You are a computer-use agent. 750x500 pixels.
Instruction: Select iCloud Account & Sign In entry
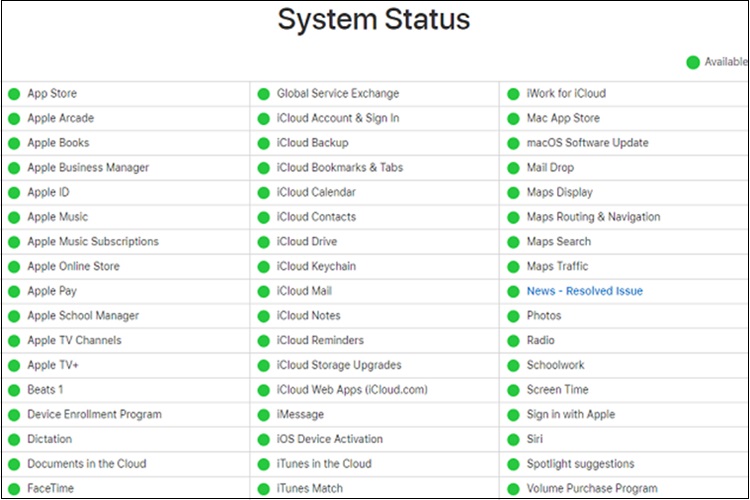click(338, 118)
